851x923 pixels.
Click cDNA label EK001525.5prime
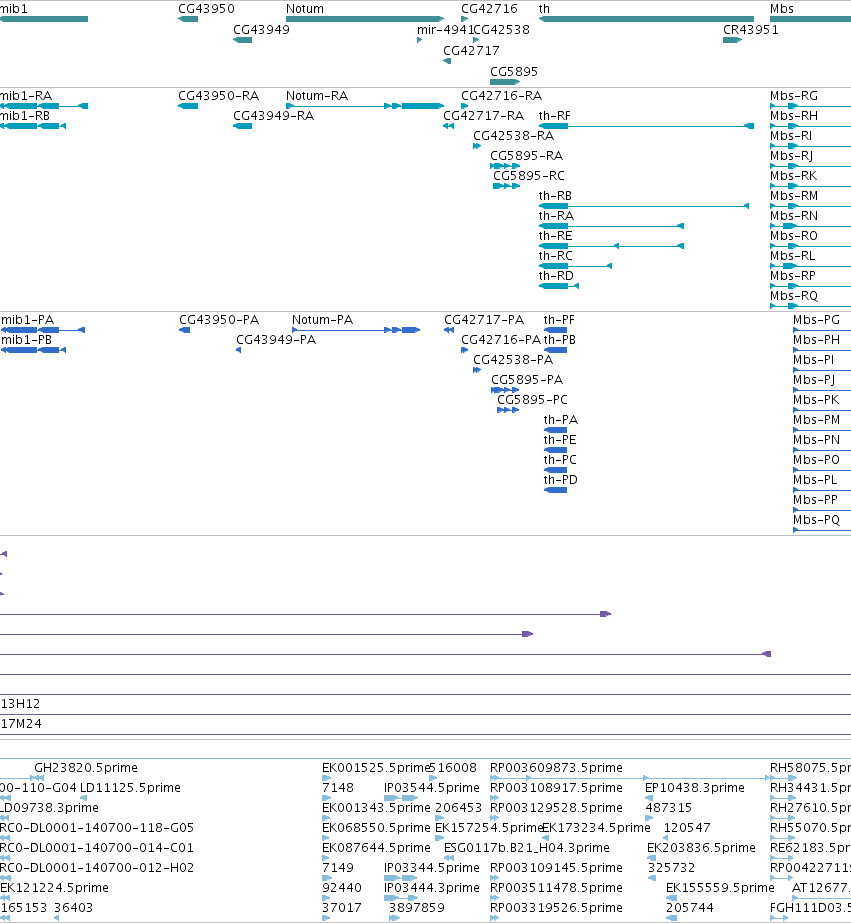[x=376, y=768]
